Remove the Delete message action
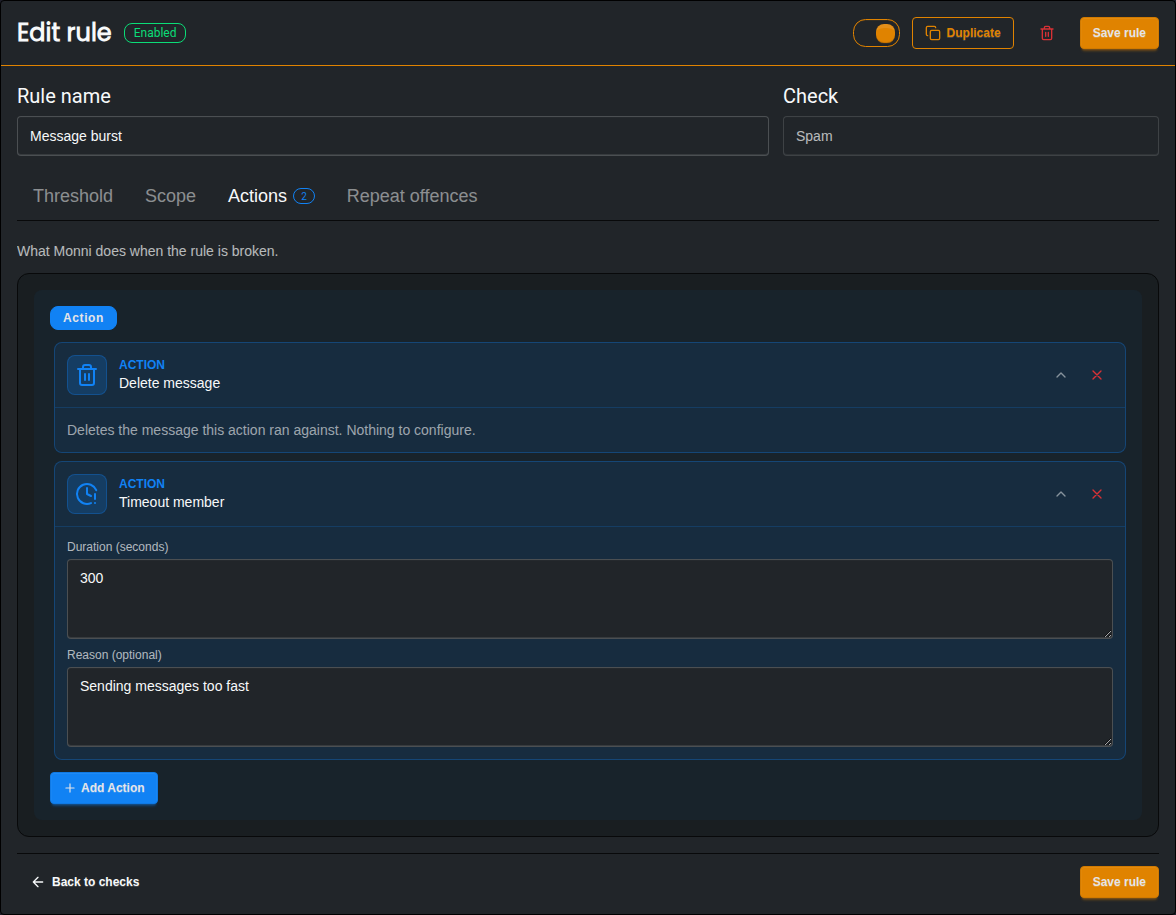Screen dimensions: 1176x915 pos(1096,375)
